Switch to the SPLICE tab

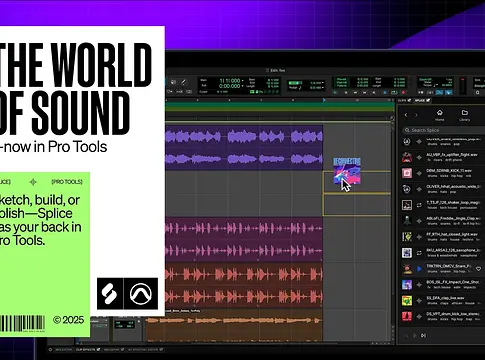click(422, 100)
